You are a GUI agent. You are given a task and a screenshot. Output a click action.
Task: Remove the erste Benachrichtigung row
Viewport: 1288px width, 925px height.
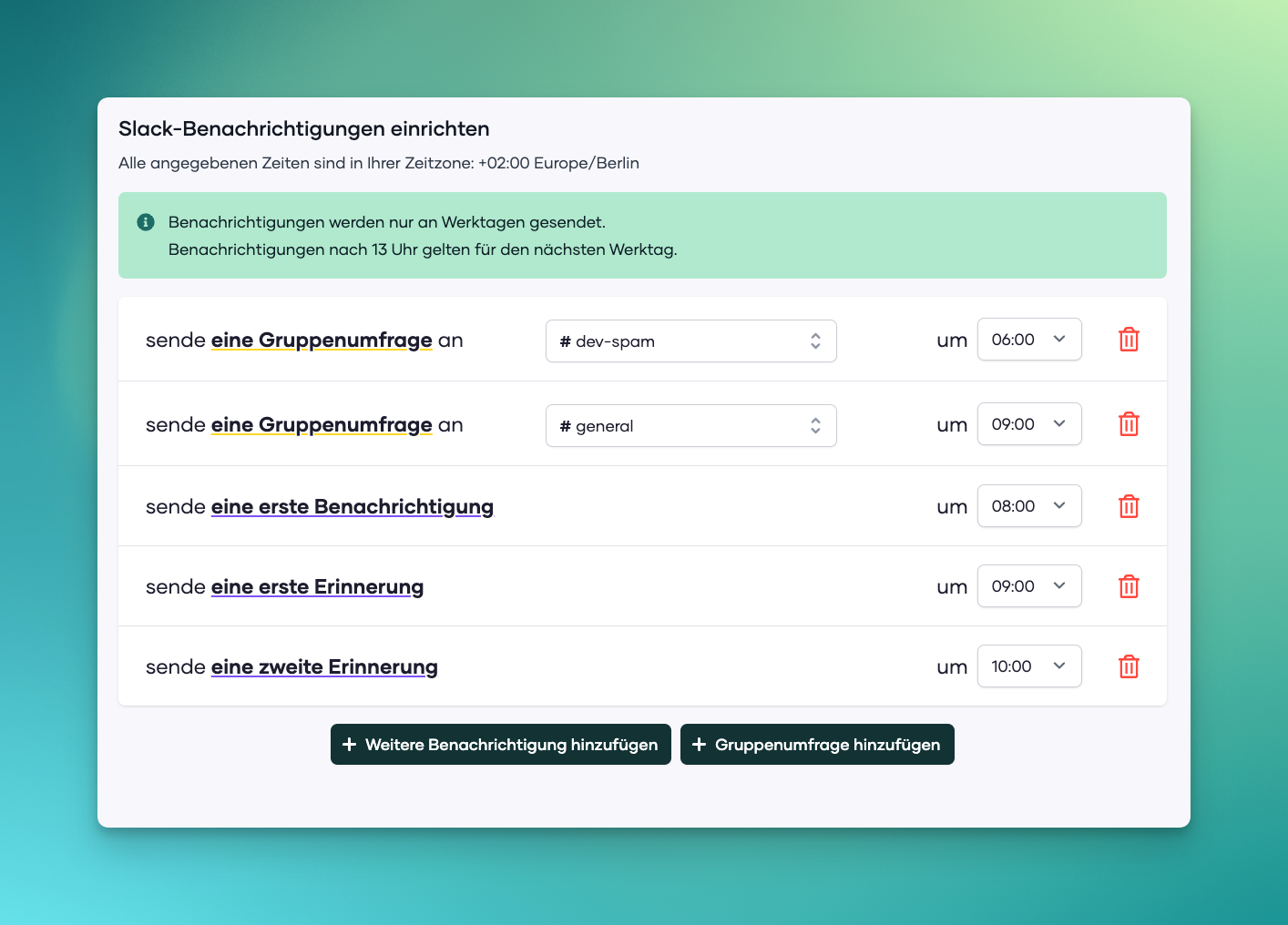coord(1129,506)
